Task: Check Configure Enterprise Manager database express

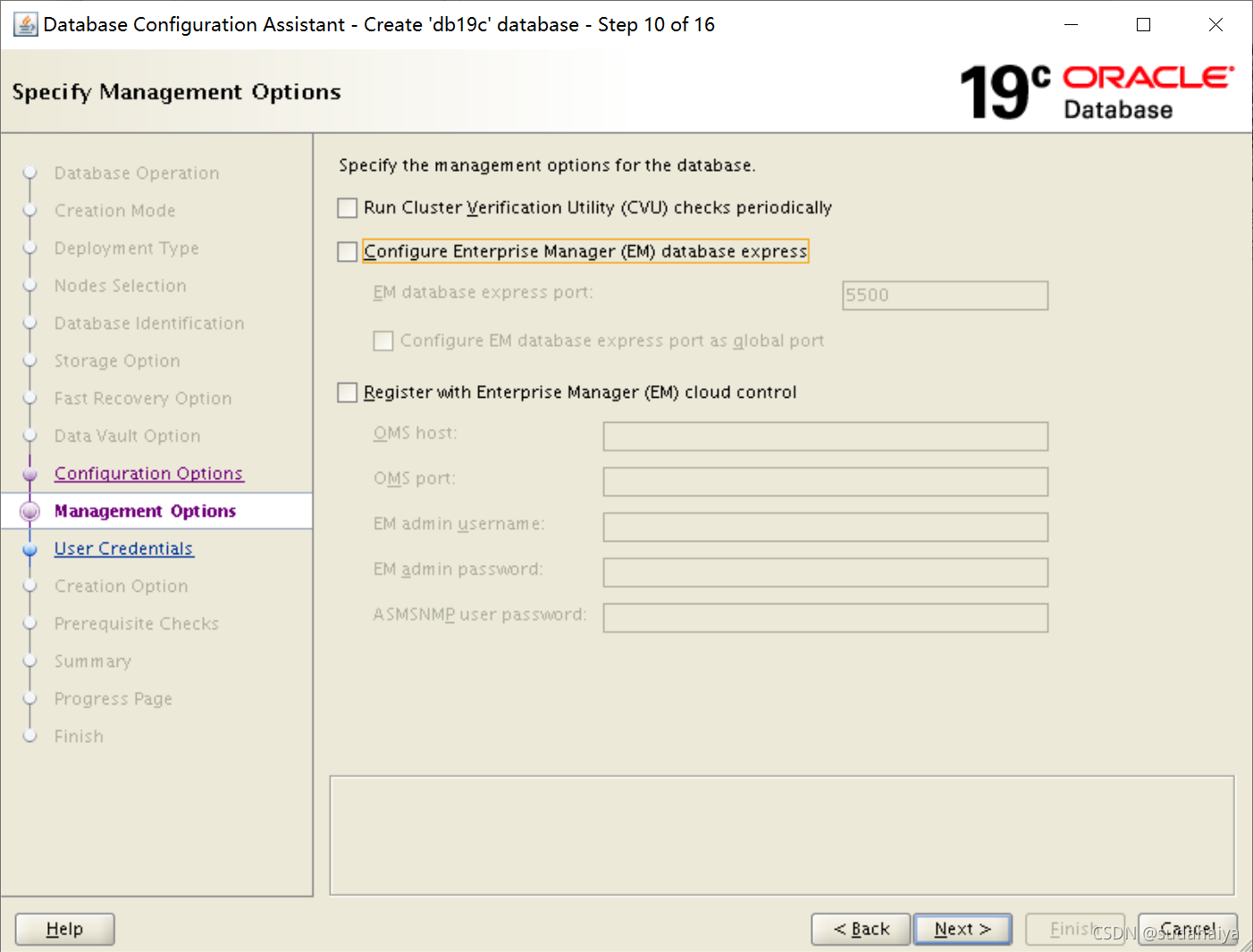Action: (348, 252)
